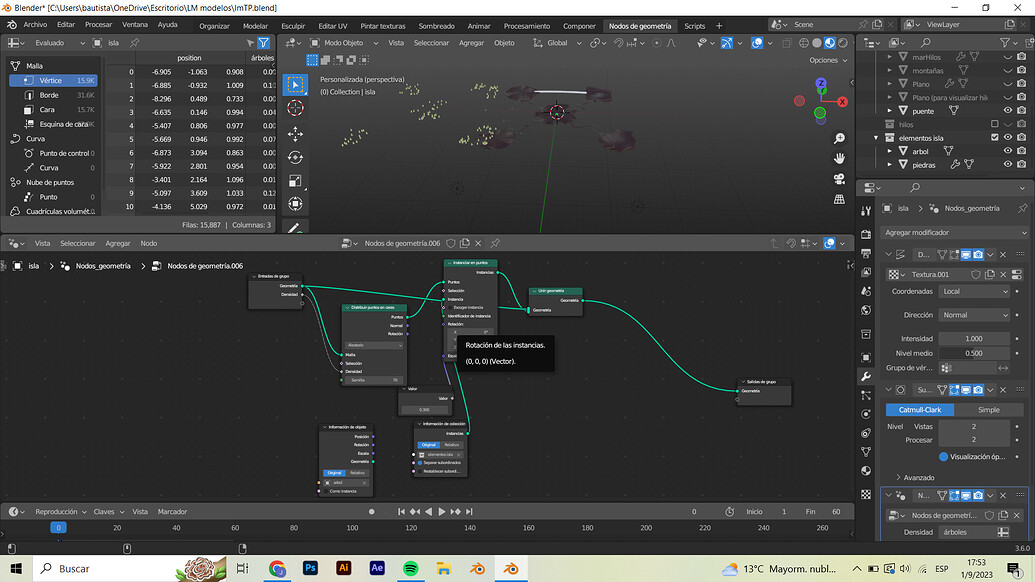The image size is (1035, 582).
Task: Open the Dirección Normal dropdown
Action: point(974,315)
